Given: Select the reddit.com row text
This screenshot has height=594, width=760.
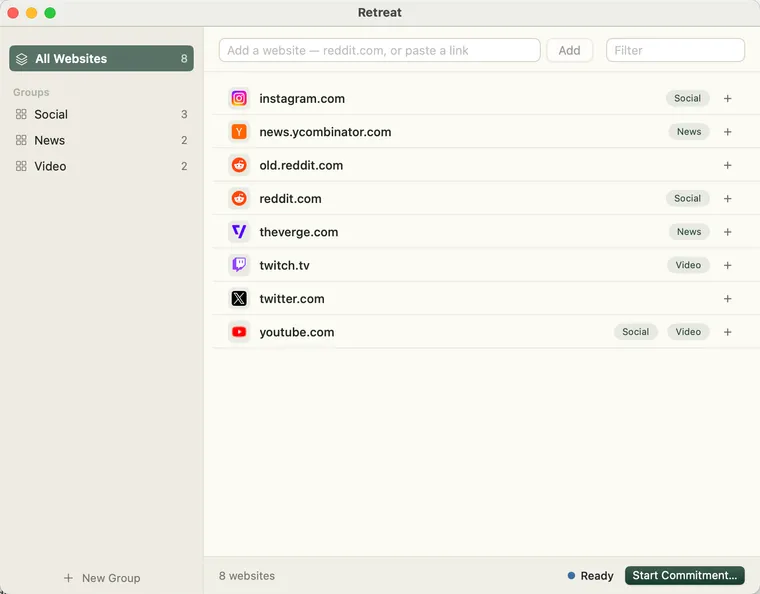Looking at the screenshot, I should (290, 199).
